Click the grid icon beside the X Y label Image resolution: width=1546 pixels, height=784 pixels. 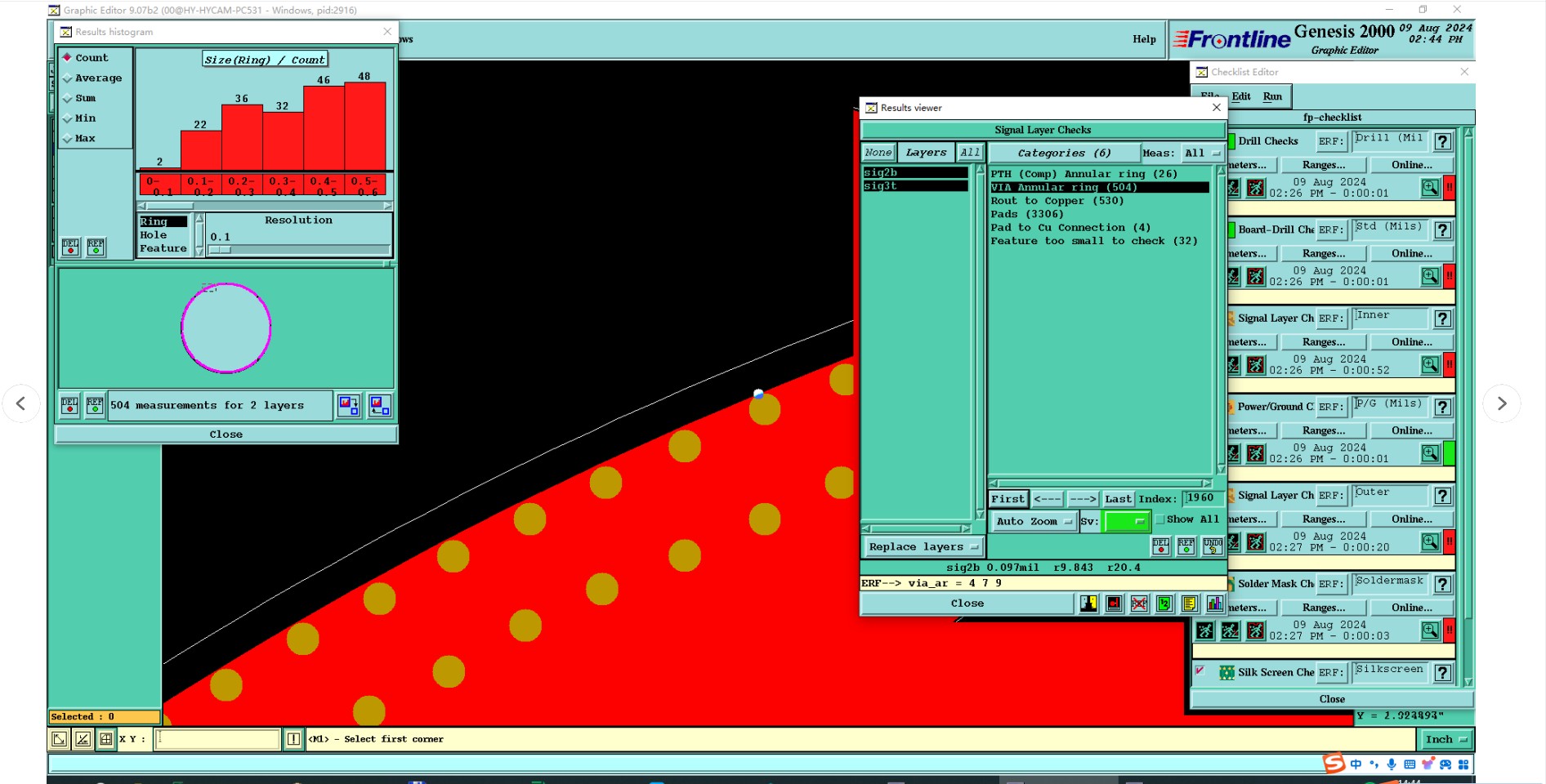[x=106, y=739]
